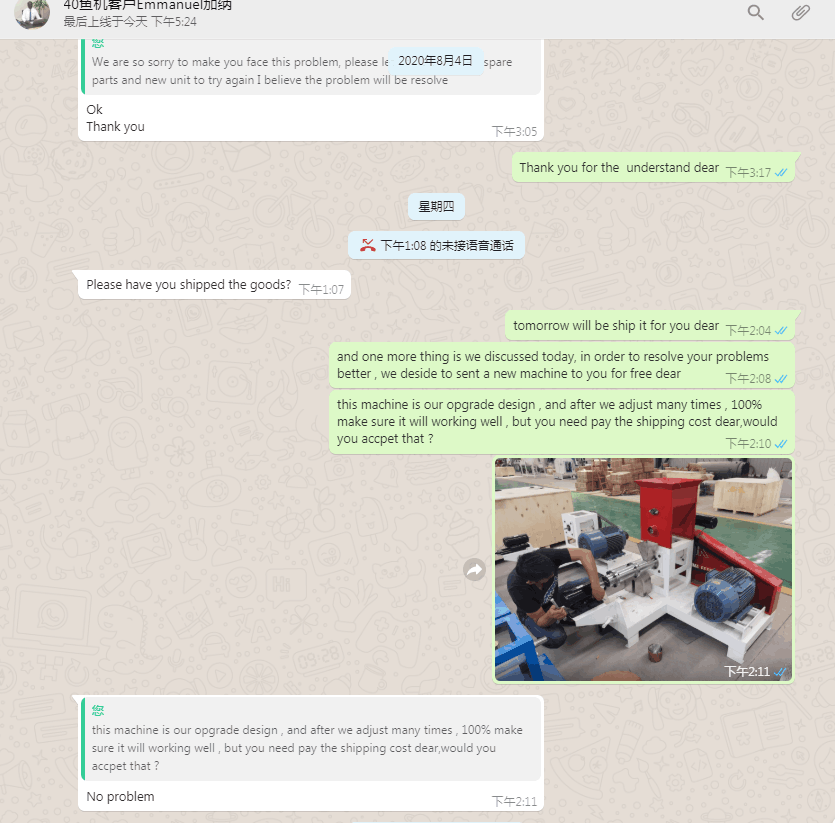Screen dimensions: 835x823
Task: Click the read ticks on the machine photo timestamp
Action: (x=780, y=672)
